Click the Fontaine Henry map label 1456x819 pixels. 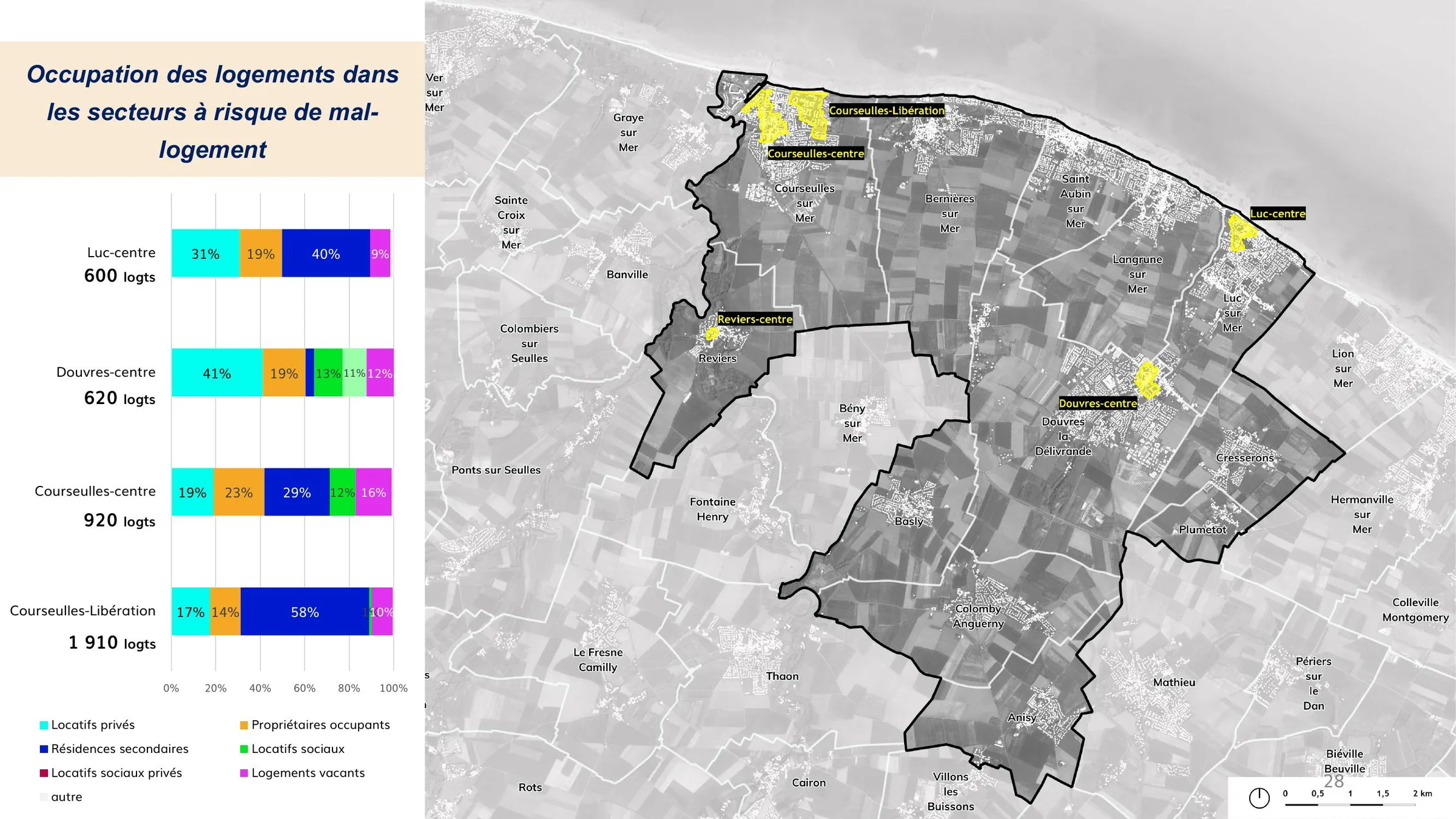coord(713,509)
